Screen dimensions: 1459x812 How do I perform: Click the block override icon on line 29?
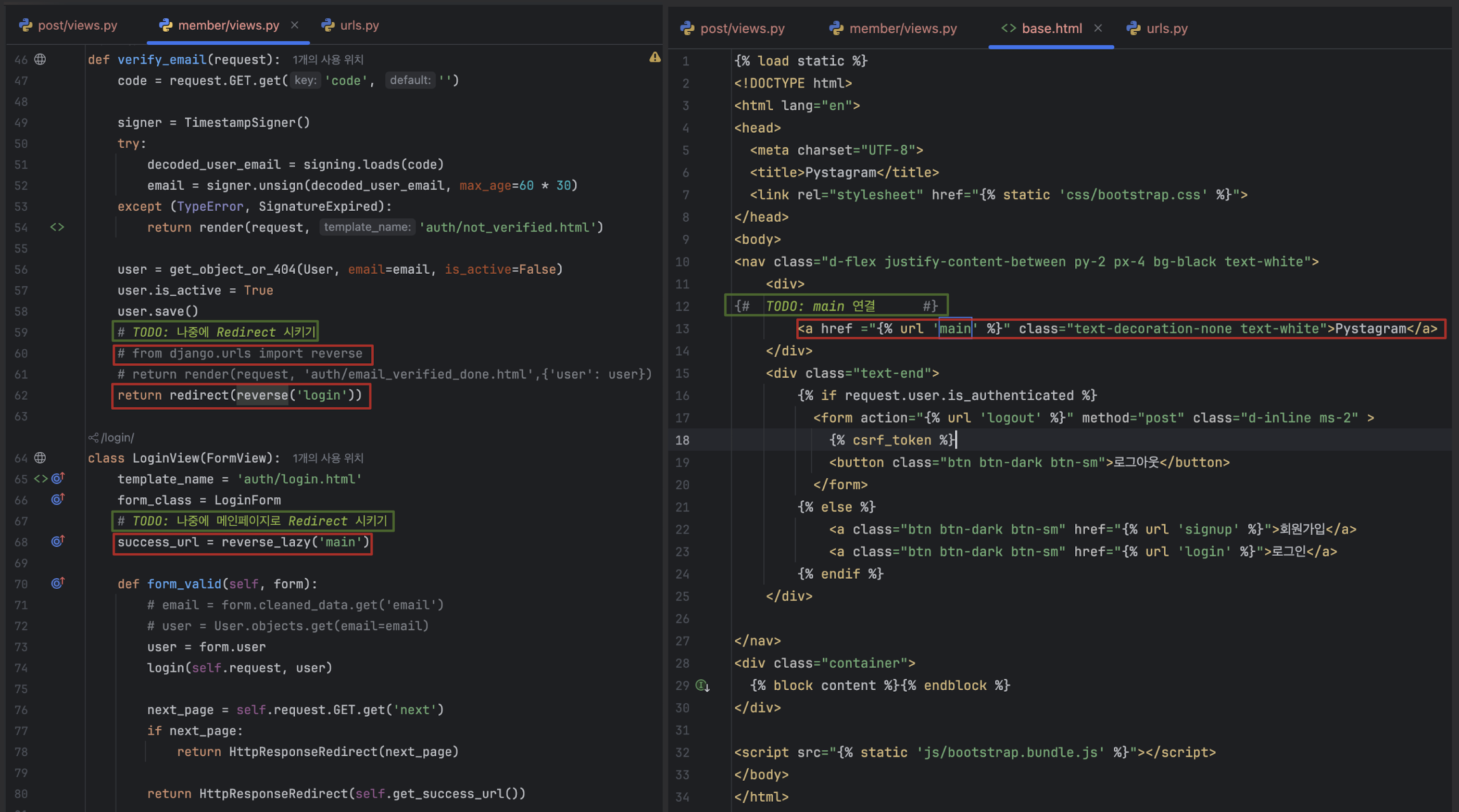(x=702, y=686)
